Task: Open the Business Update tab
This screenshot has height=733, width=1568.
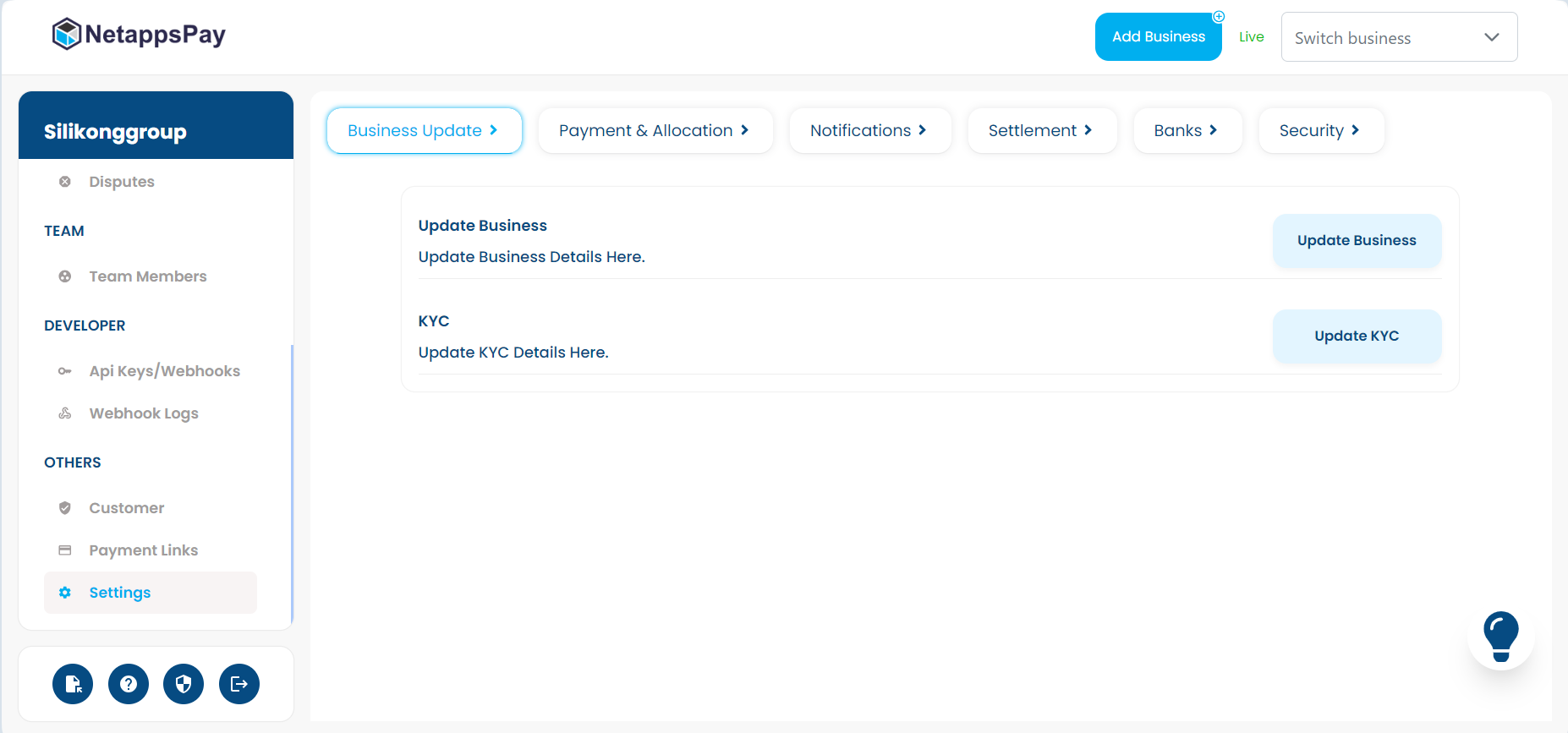Action: tap(425, 130)
